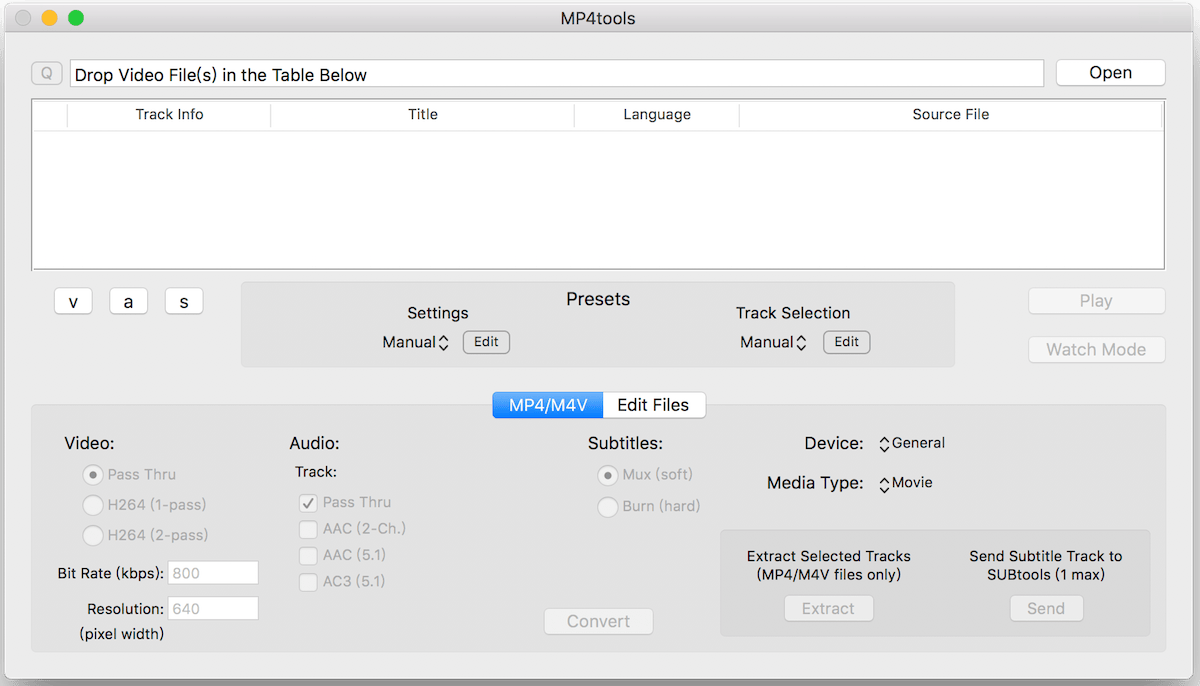Image resolution: width=1200 pixels, height=686 pixels.
Task: Click Edit button under Settings preset
Action: (486, 342)
